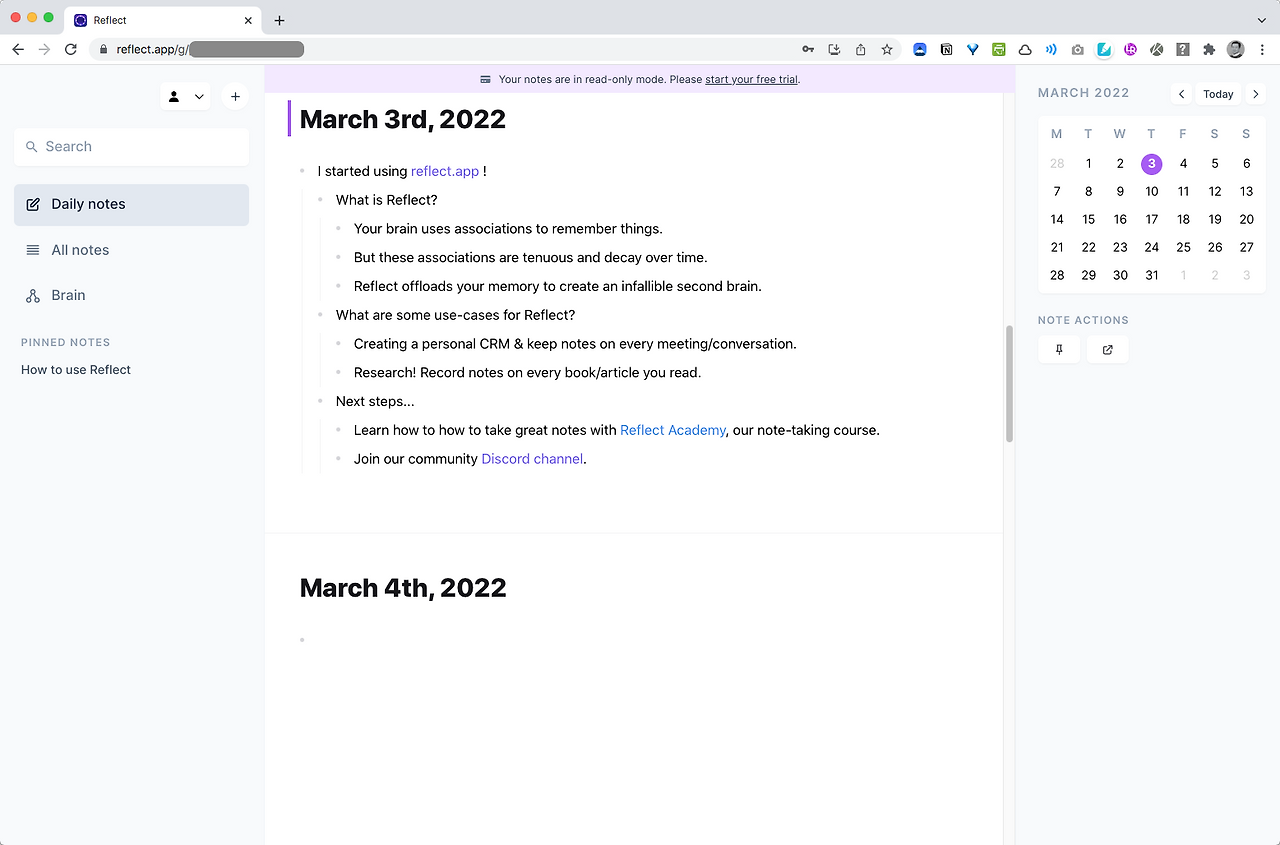Click the Search notes field

pyautogui.click(x=131, y=146)
